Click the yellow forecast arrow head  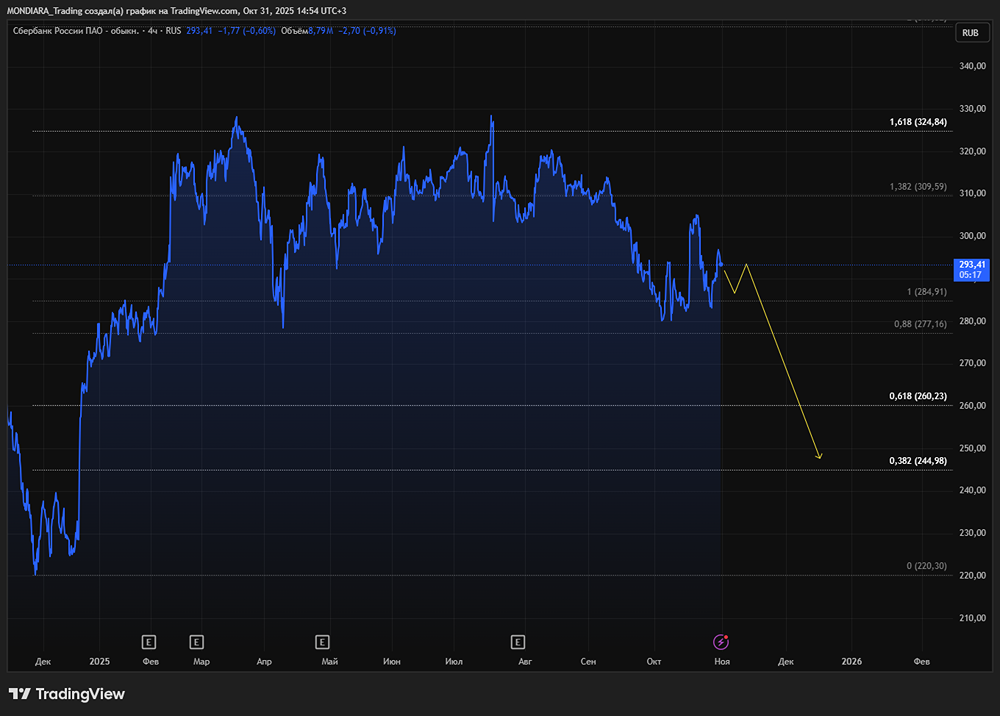819,457
